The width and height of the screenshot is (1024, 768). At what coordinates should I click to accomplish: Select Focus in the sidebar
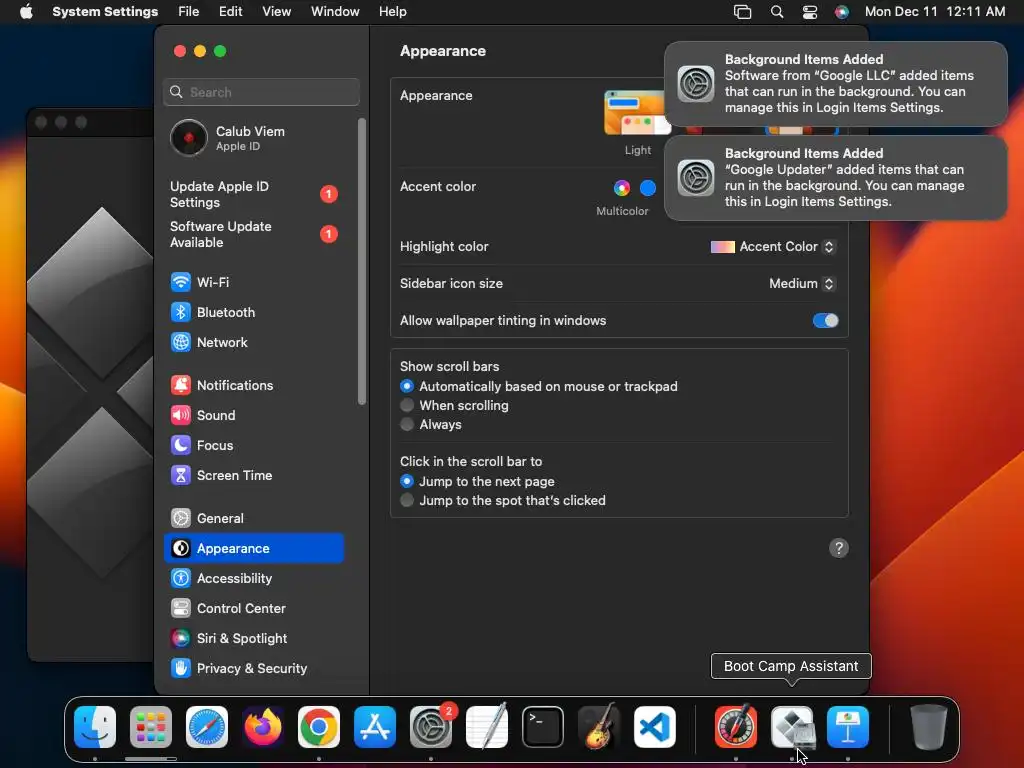[254, 445]
